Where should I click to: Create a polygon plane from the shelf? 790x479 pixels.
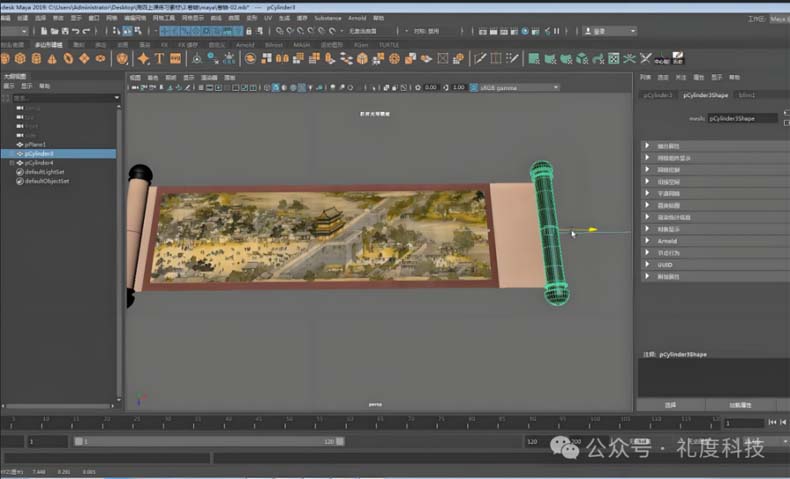[84, 58]
